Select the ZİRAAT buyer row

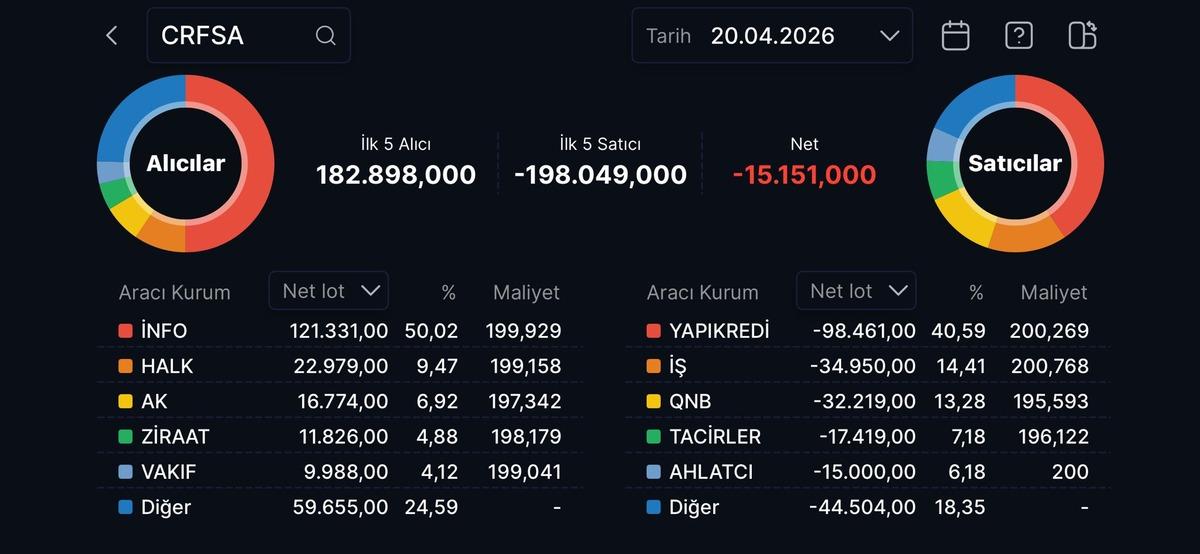(340, 437)
